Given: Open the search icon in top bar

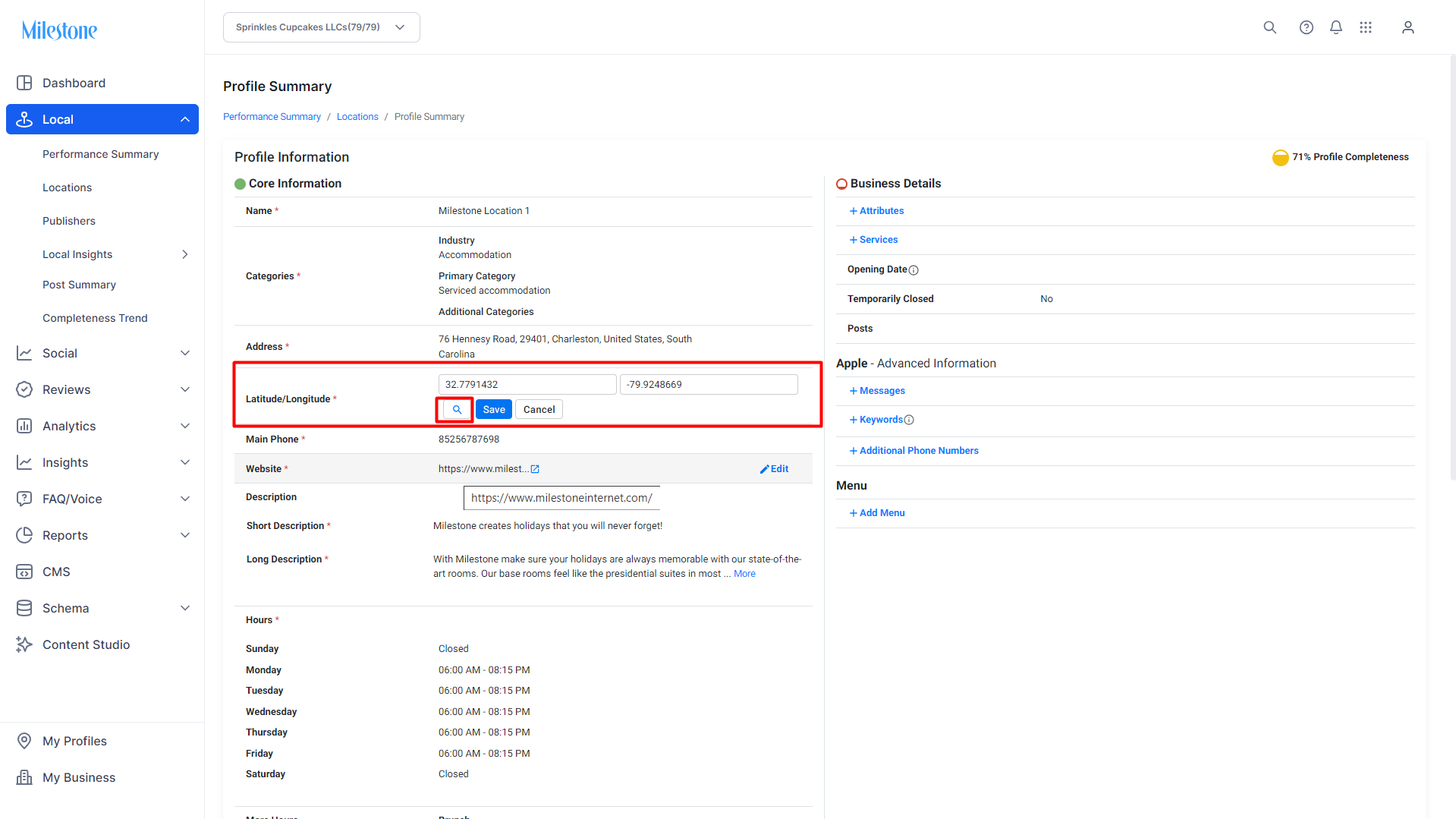Looking at the screenshot, I should point(1270,27).
